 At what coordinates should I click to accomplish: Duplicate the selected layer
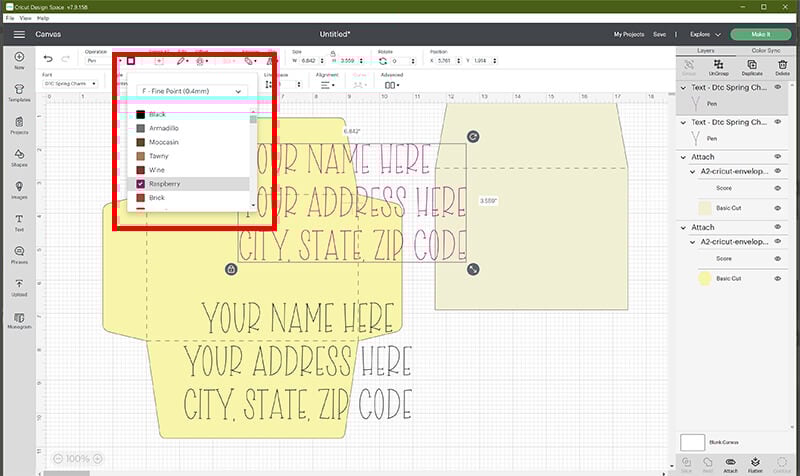[x=752, y=67]
